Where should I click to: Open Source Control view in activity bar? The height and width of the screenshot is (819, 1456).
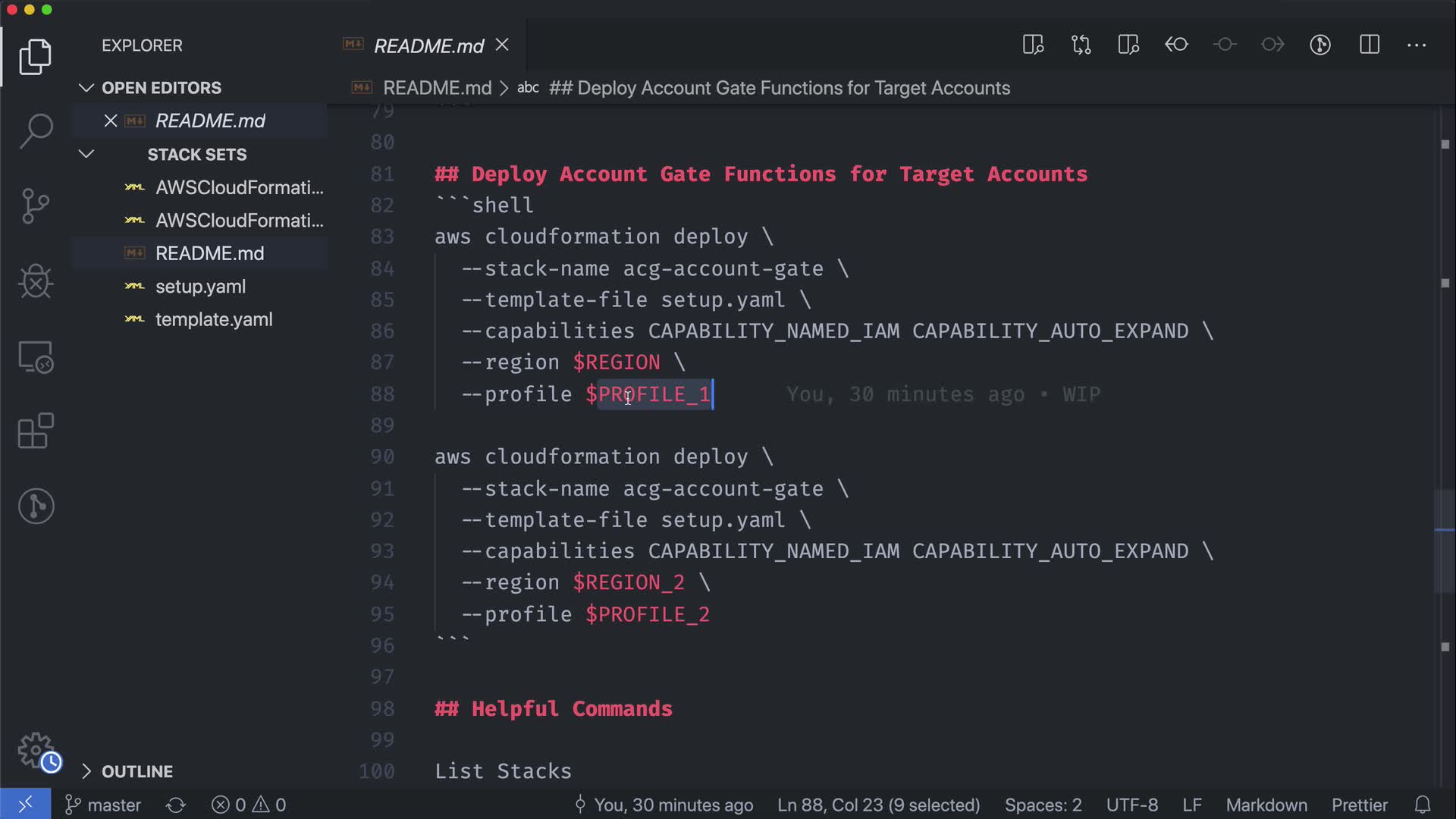click(36, 206)
